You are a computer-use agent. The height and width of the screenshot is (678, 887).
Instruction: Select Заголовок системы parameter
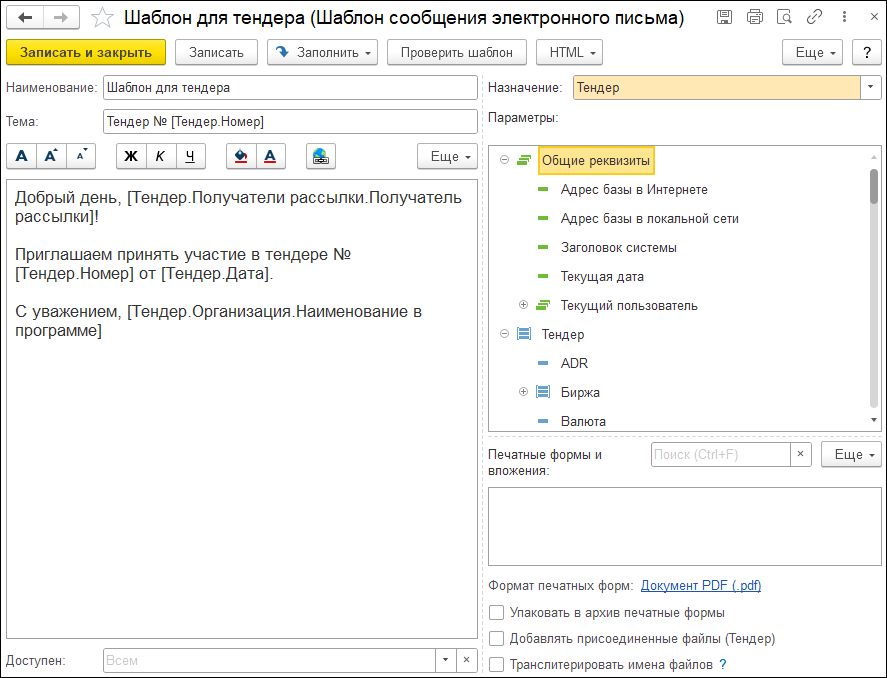(x=619, y=247)
